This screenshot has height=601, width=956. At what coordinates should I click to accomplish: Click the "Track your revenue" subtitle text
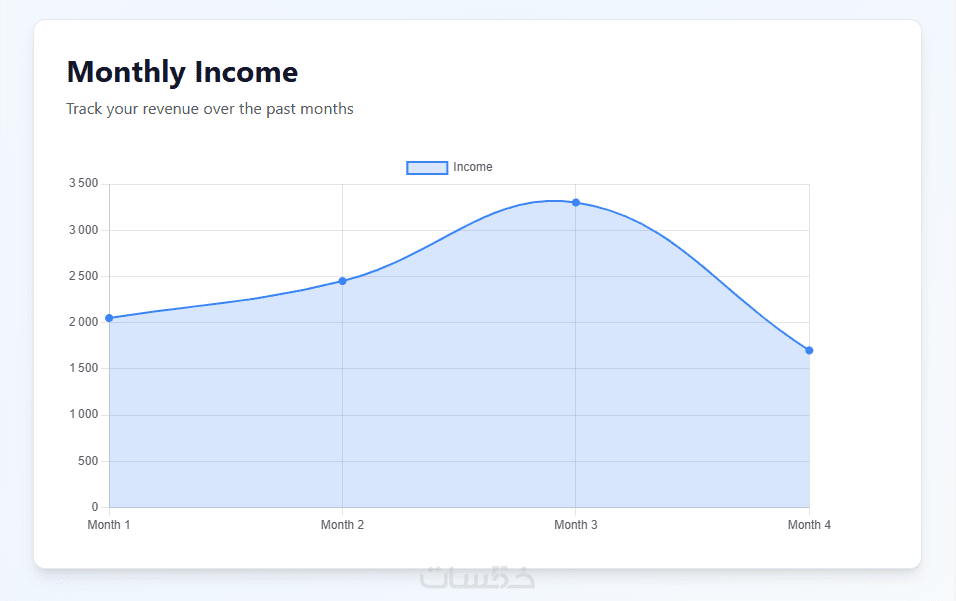[210, 109]
